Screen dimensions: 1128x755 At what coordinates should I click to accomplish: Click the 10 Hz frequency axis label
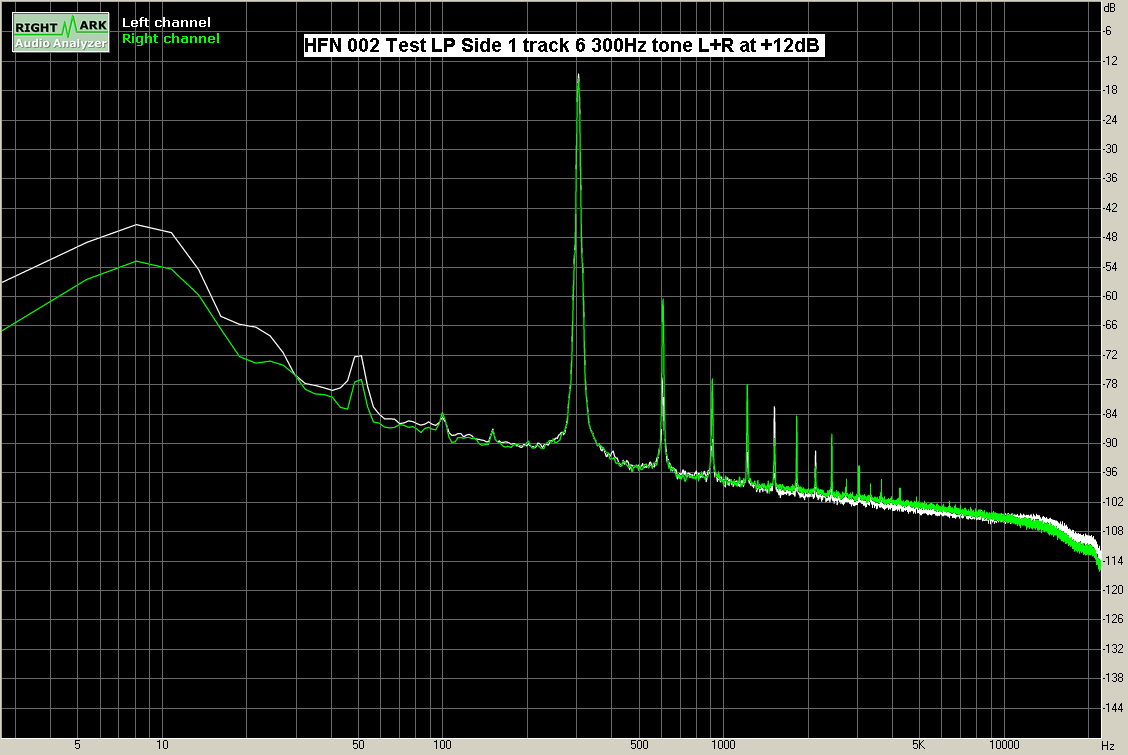point(163,745)
